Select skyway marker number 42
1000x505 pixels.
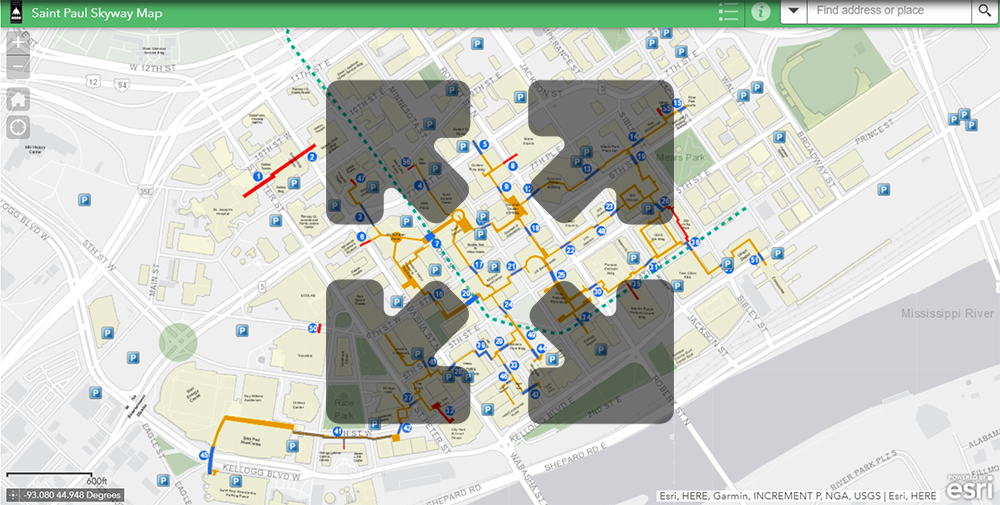408,428
